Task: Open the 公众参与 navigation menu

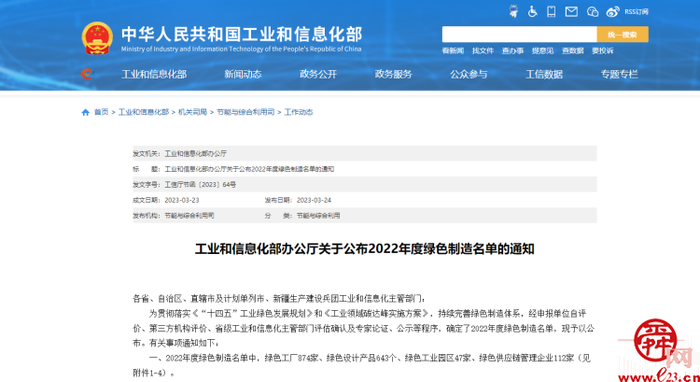Action: pyautogui.click(x=469, y=75)
